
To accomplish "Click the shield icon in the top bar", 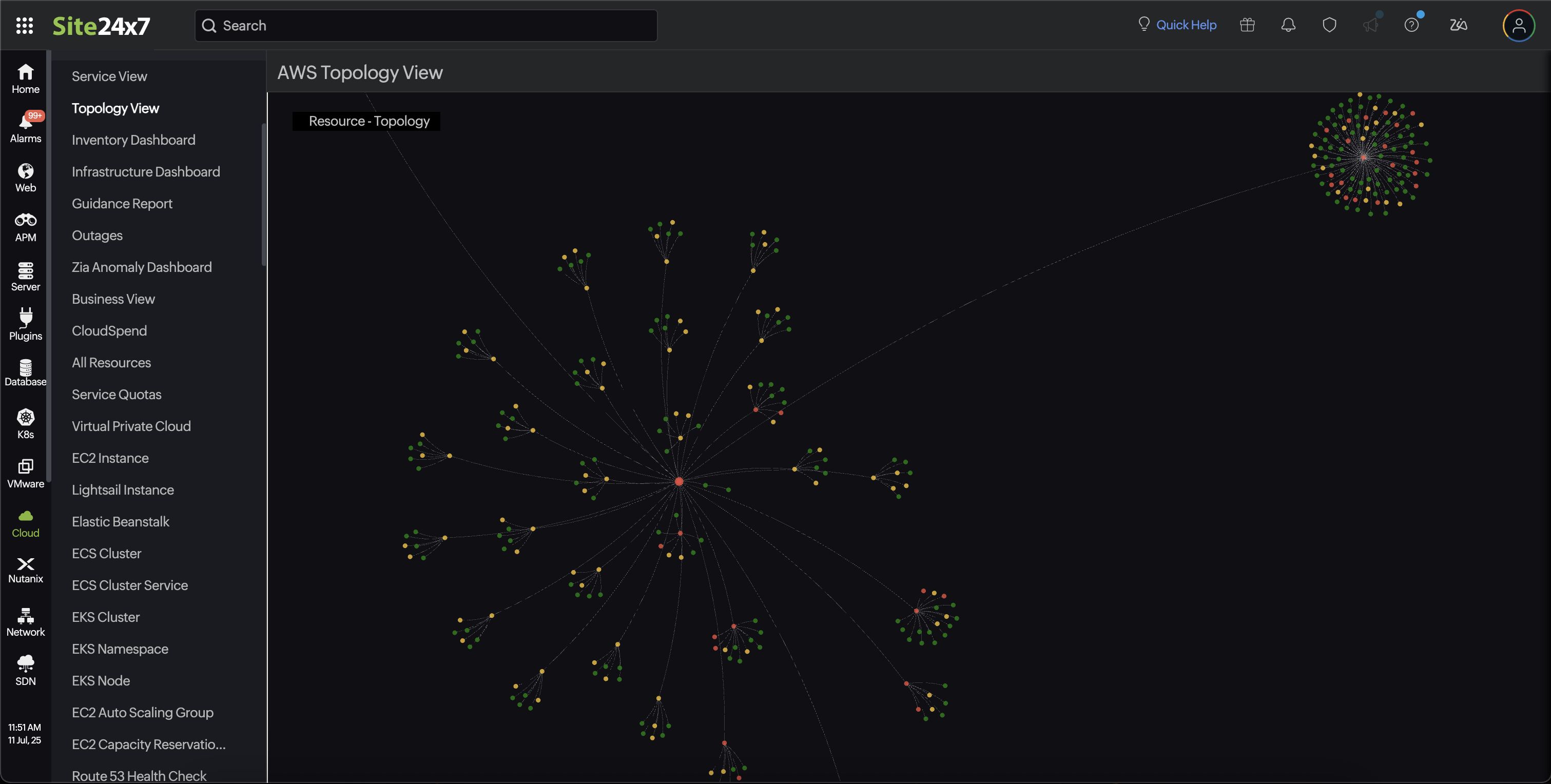I will pyautogui.click(x=1329, y=25).
